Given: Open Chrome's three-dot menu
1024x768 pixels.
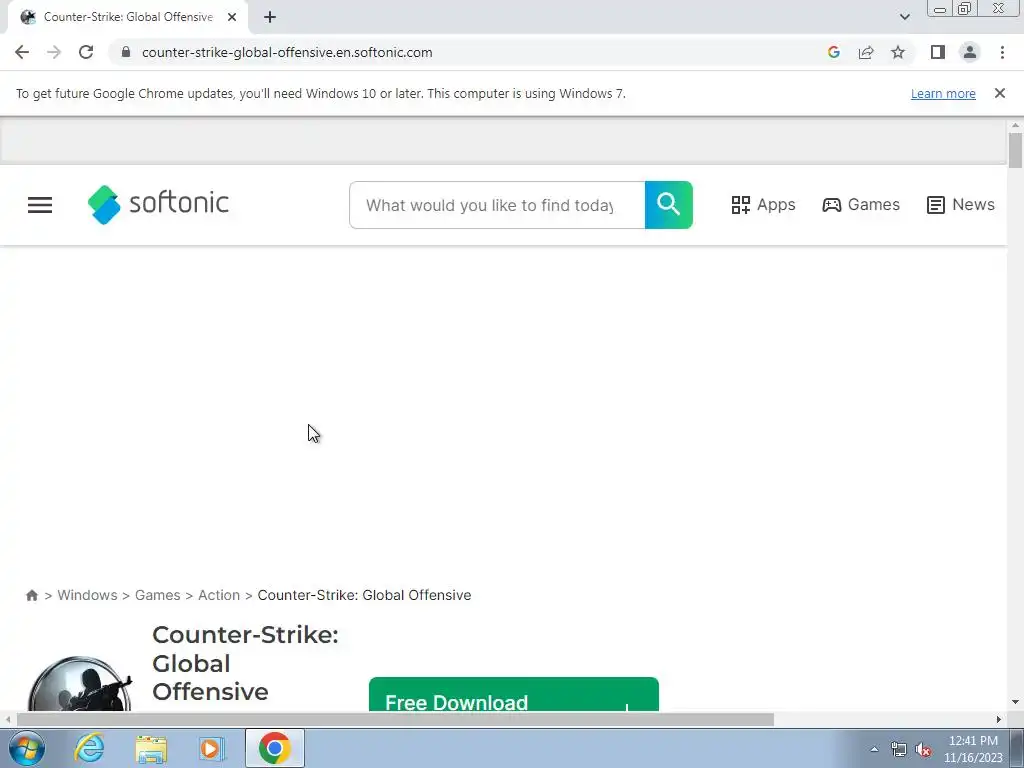Looking at the screenshot, I should [x=1002, y=52].
